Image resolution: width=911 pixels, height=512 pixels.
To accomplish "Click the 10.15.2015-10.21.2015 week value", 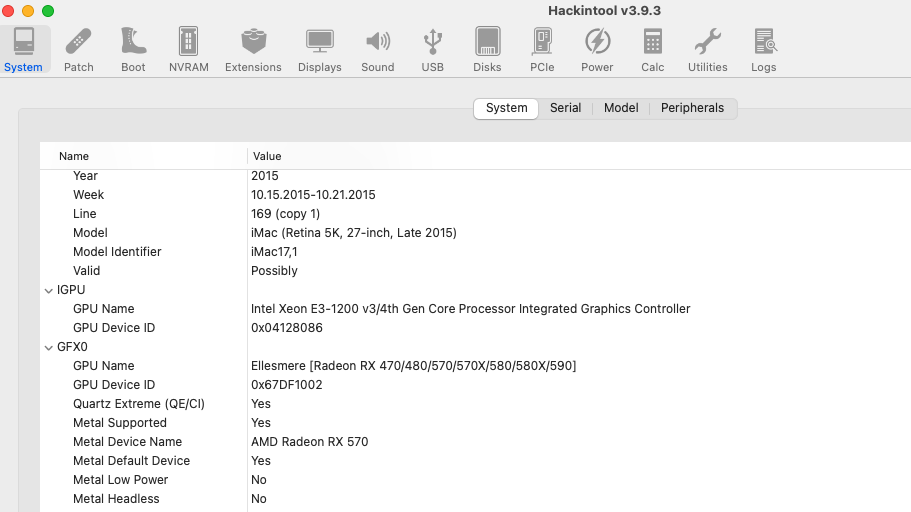I will [x=313, y=195].
